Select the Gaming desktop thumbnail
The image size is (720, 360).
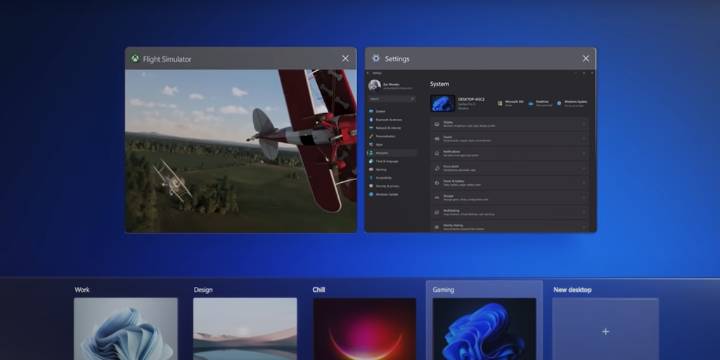[x=484, y=328]
